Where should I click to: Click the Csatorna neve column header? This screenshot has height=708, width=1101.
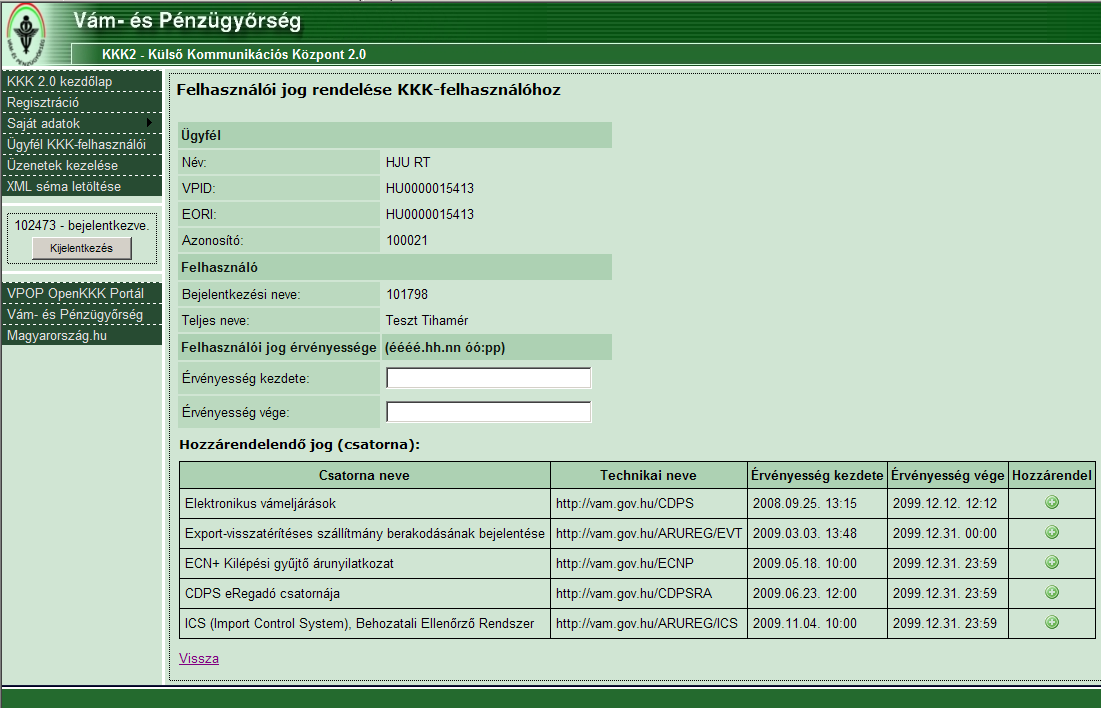(364, 476)
